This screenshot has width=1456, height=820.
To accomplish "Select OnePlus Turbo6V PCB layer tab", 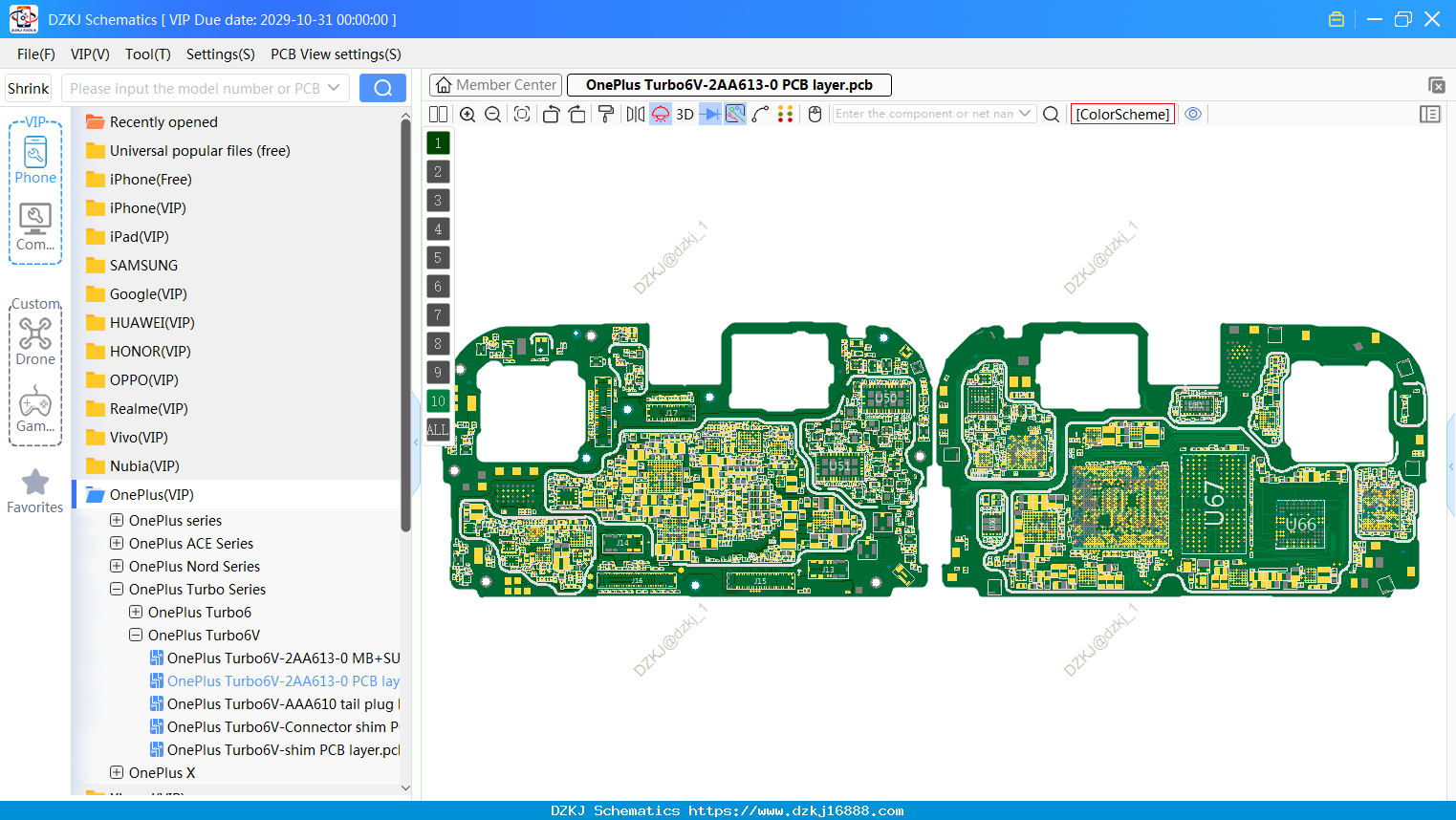I will [x=729, y=85].
